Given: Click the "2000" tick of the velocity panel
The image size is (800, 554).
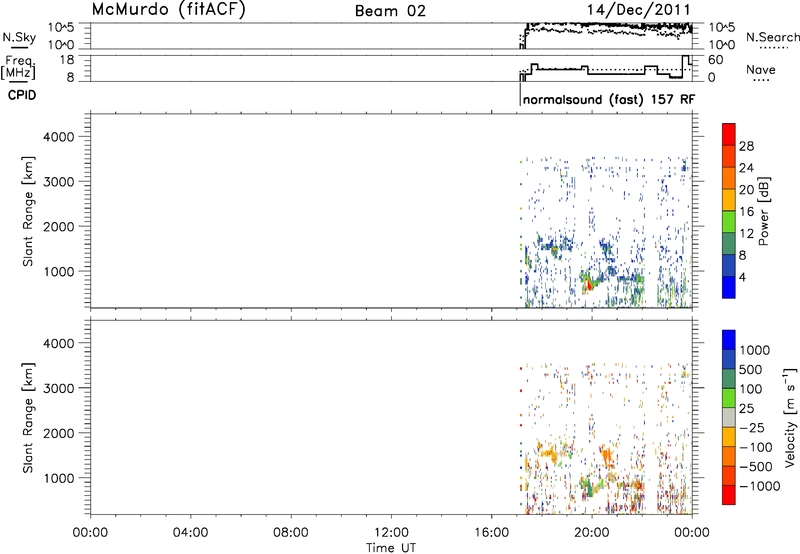Looking at the screenshot, I should [59, 433].
